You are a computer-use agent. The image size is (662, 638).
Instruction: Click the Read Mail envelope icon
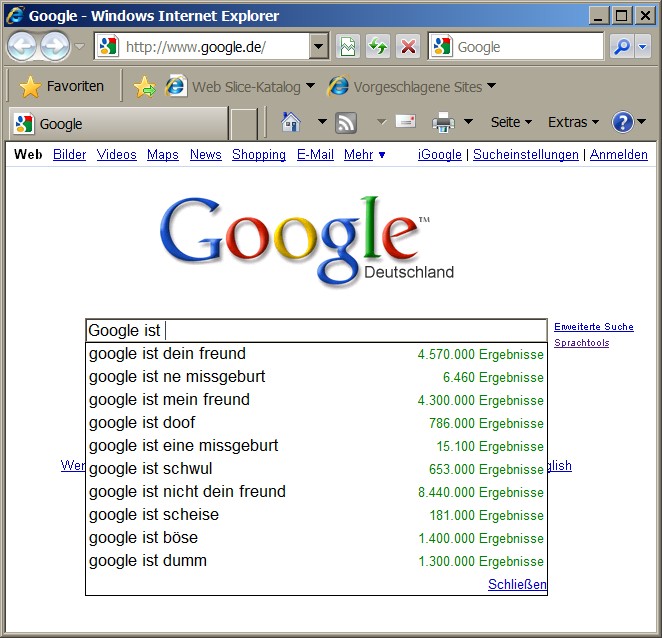pos(406,122)
